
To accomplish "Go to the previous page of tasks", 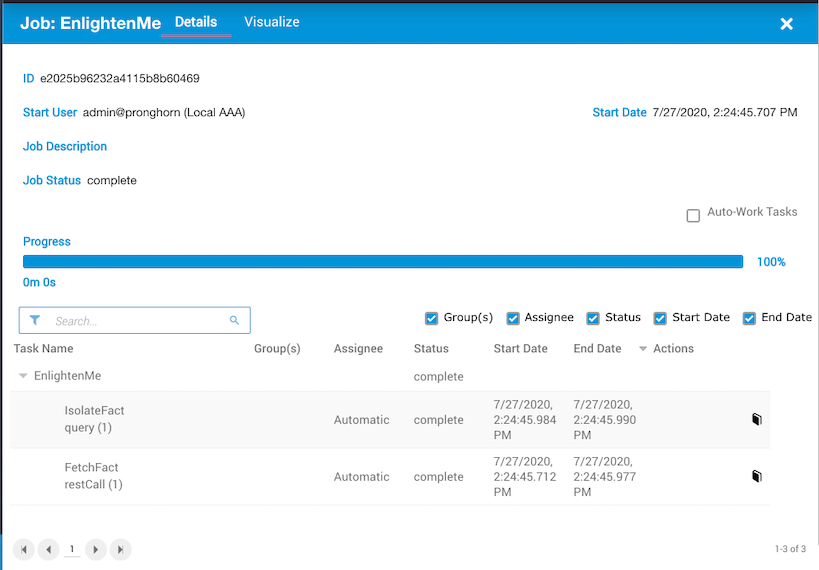I will (49, 549).
